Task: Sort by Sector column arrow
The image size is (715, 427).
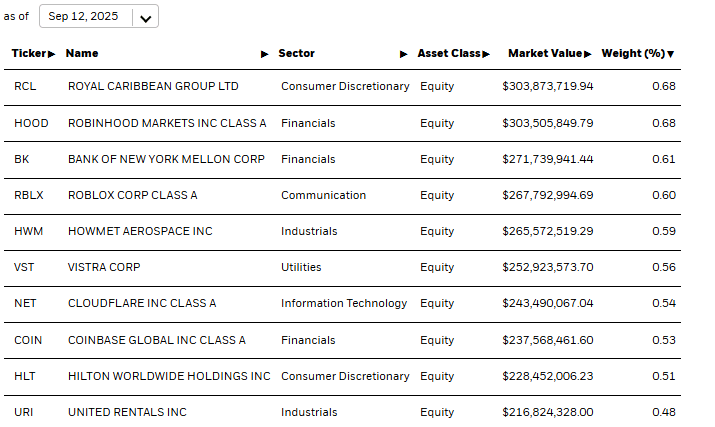Action: click(x=403, y=54)
